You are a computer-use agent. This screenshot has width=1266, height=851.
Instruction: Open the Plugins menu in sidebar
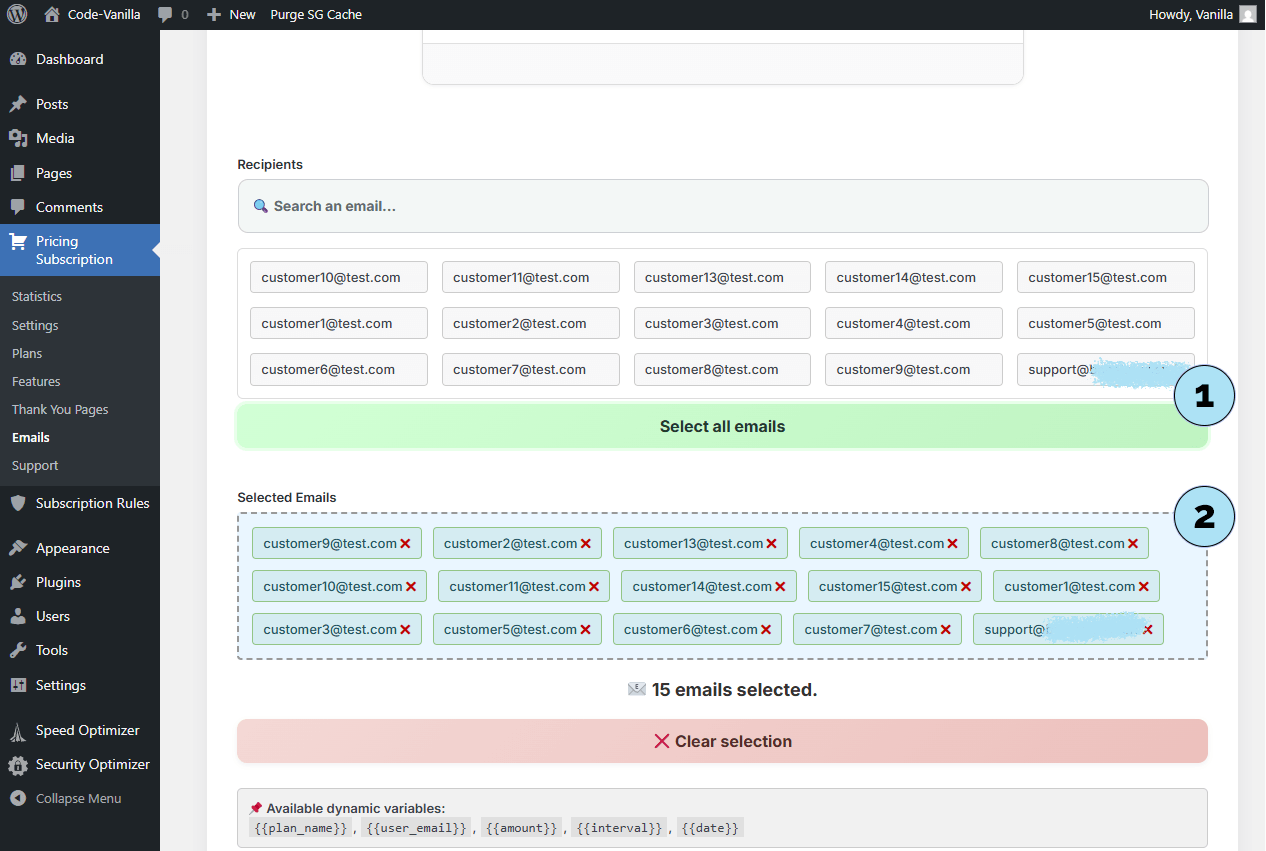58,582
